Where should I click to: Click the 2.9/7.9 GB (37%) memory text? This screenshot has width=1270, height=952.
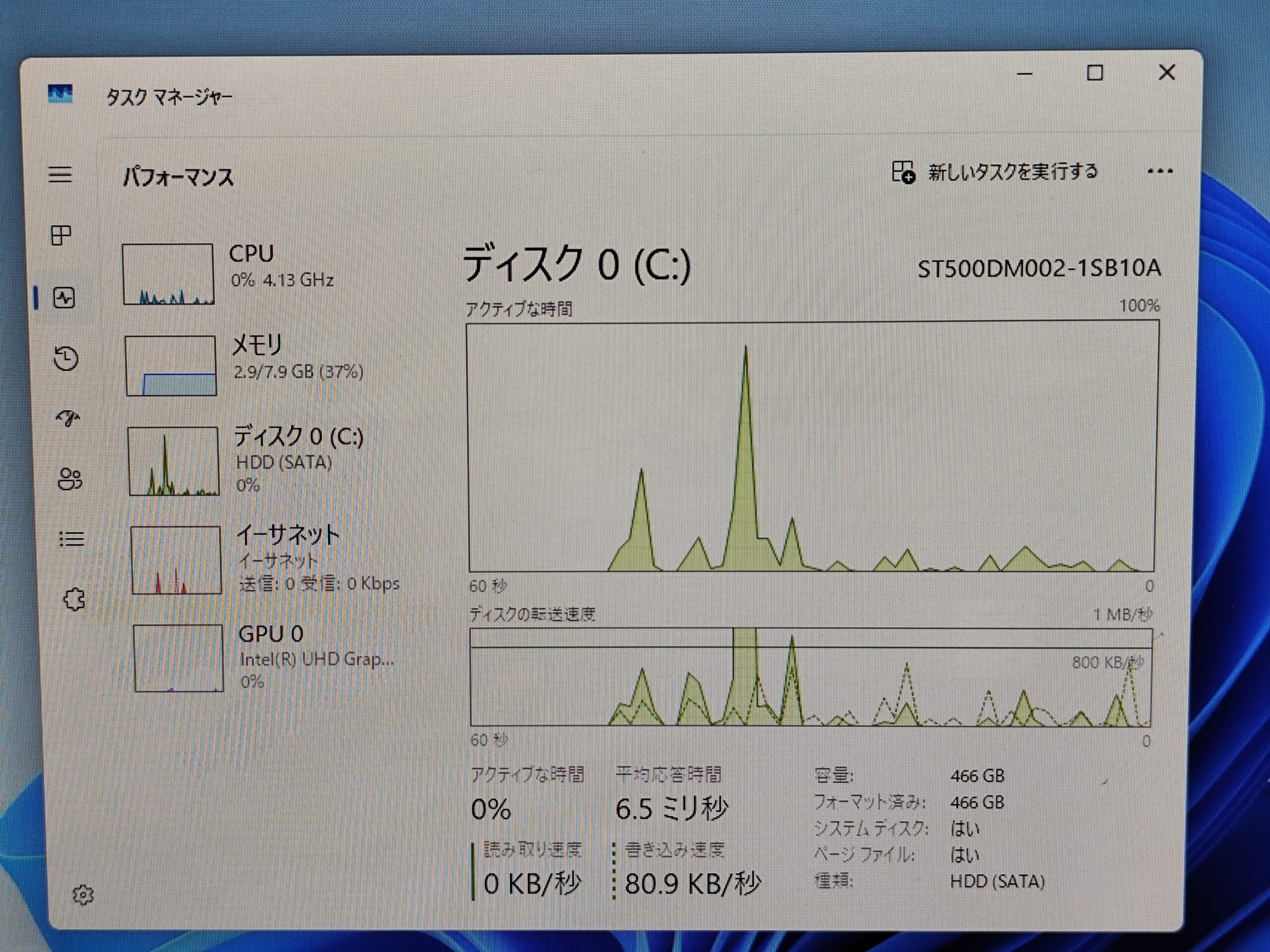(298, 371)
